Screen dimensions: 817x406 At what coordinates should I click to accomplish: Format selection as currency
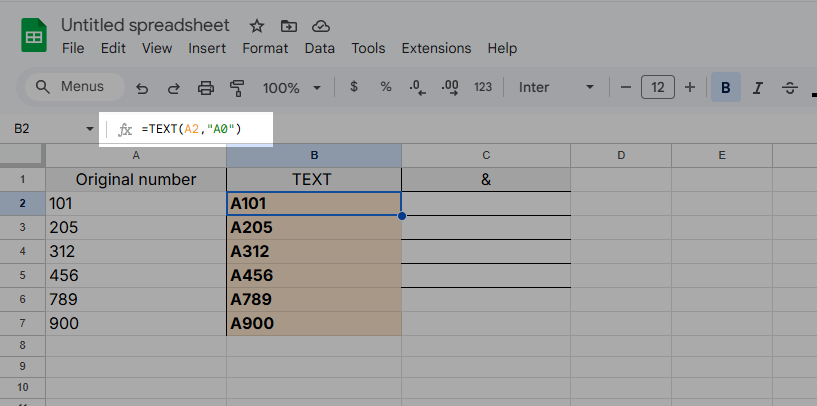click(x=354, y=87)
